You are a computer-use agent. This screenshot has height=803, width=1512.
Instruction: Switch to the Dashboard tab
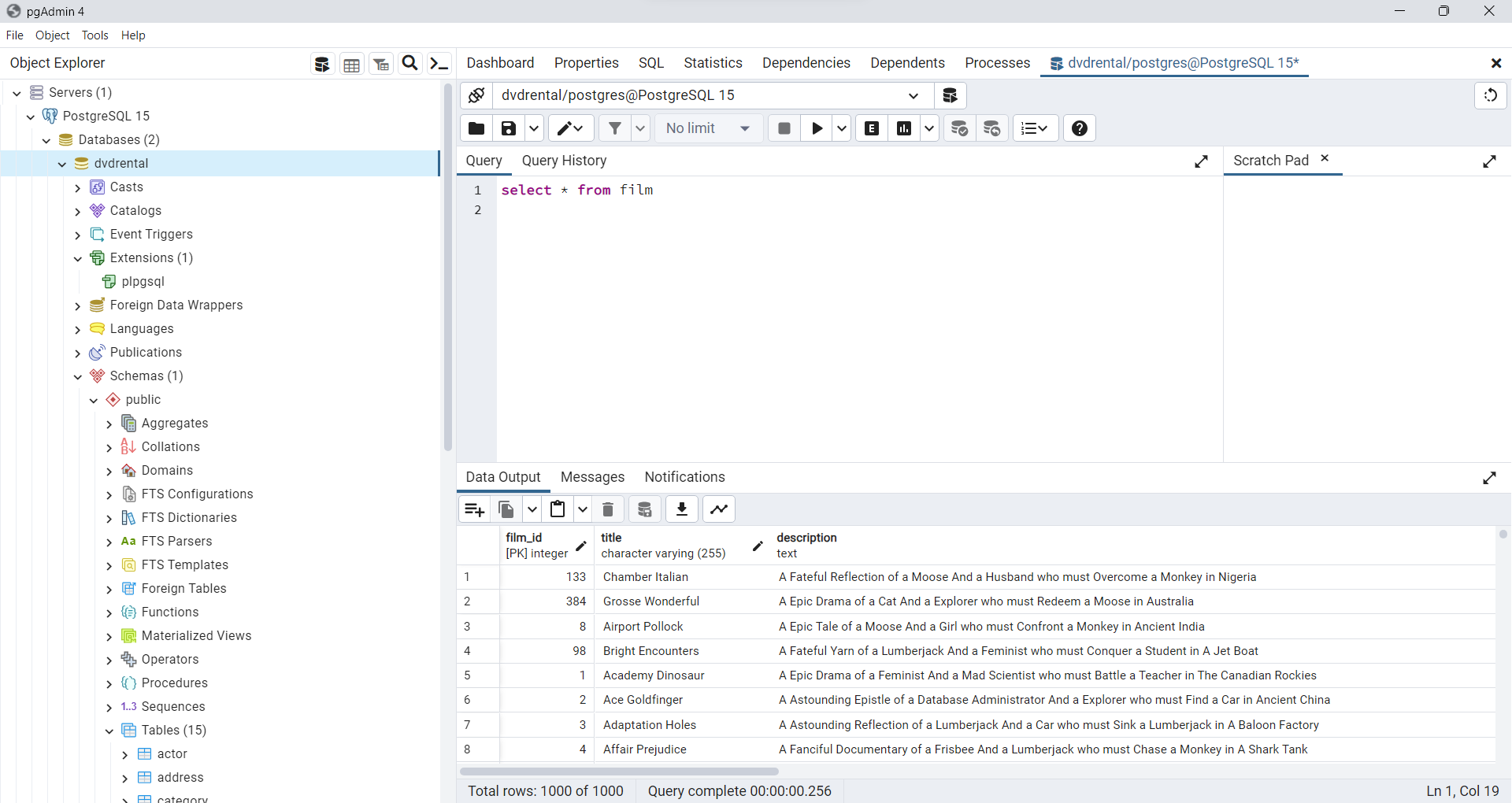pyautogui.click(x=500, y=63)
